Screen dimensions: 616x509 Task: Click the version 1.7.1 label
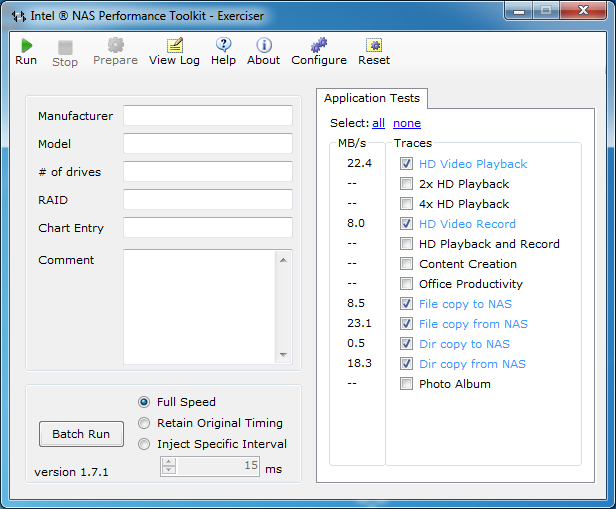[x=71, y=472]
